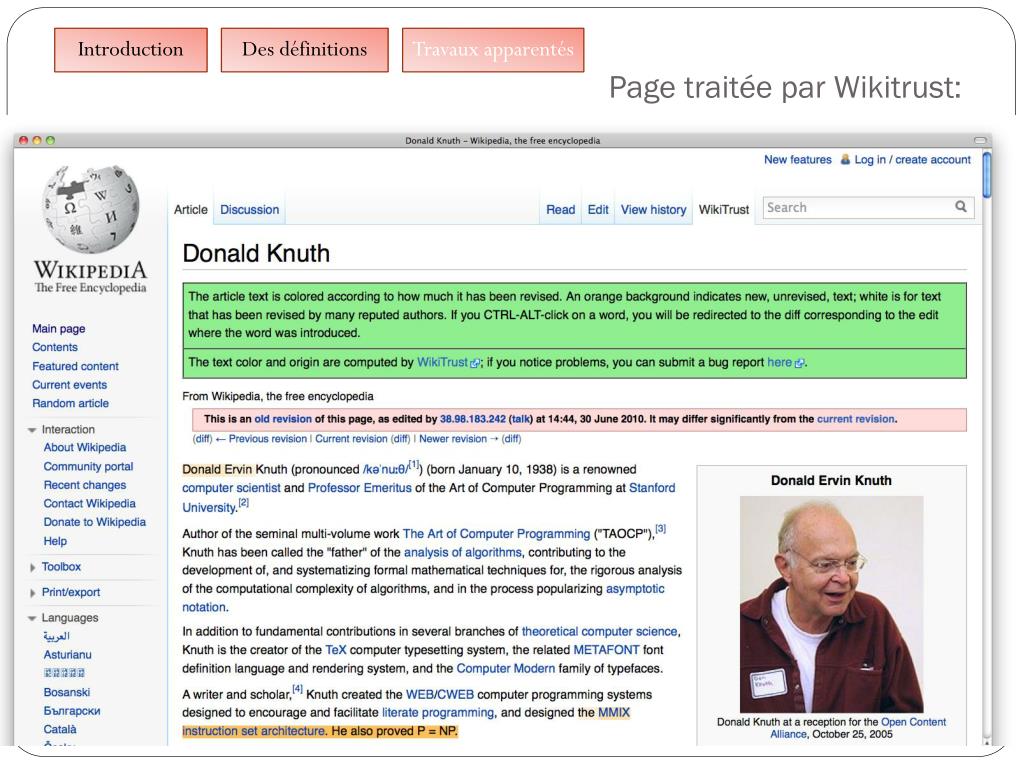Open IP 38.98.183.242 contributor link
The height and width of the screenshot is (767, 1023).
pyautogui.click(x=472, y=419)
